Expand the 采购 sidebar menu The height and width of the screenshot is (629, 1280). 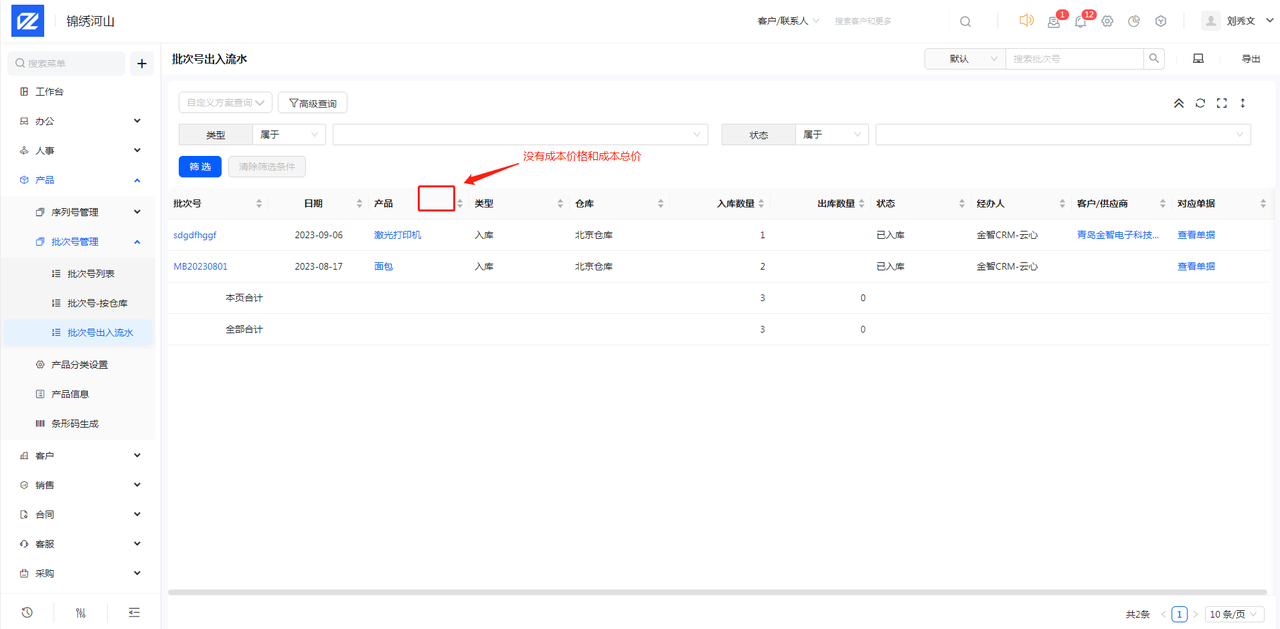coord(80,573)
